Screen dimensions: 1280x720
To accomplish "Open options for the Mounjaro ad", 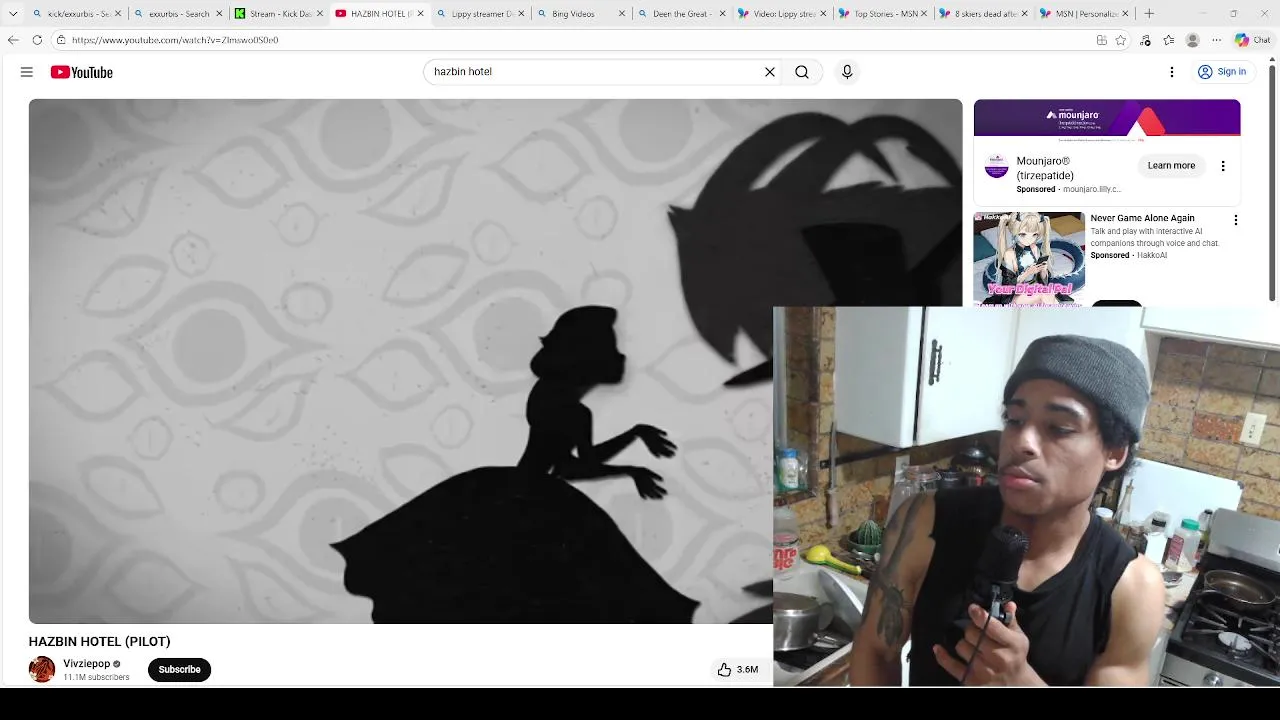I will [1223, 166].
